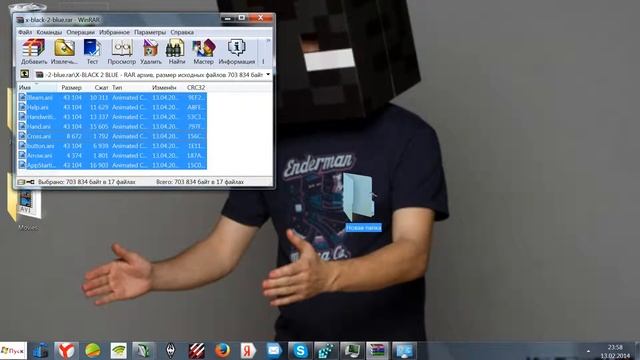Open Firefox from the taskbar
This screenshot has height=360, width=640.
tap(222, 351)
